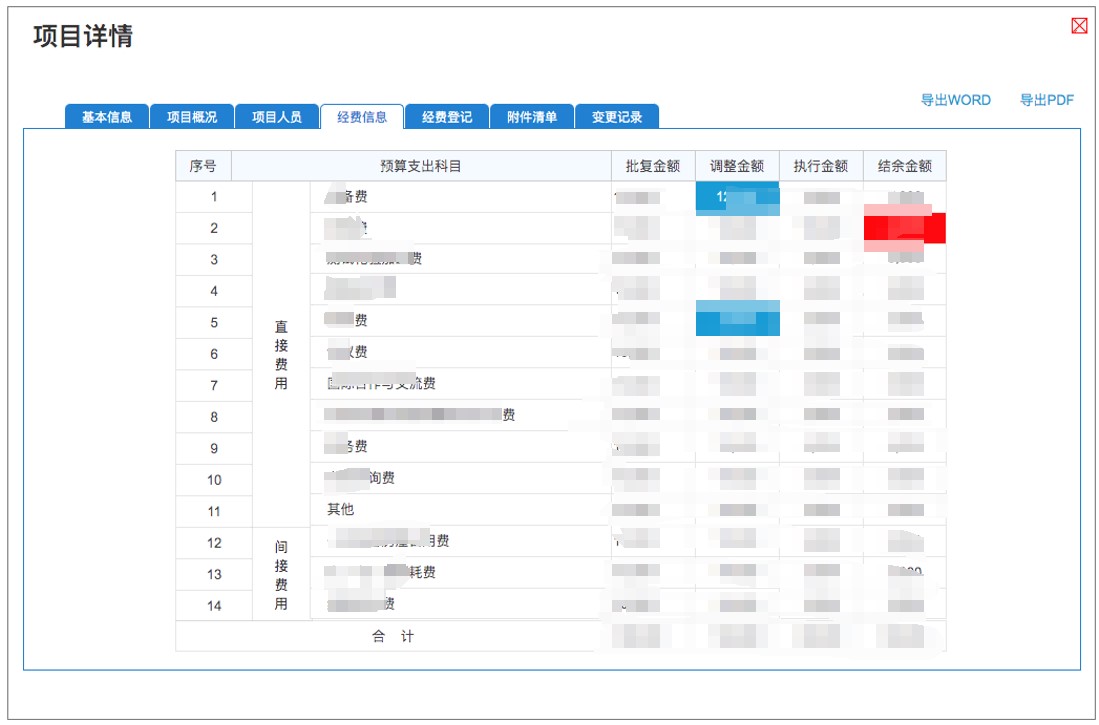The height and width of the screenshot is (725, 1099).
Task: Click the red 结余金额 cell in row 2
Action: tap(905, 229)
